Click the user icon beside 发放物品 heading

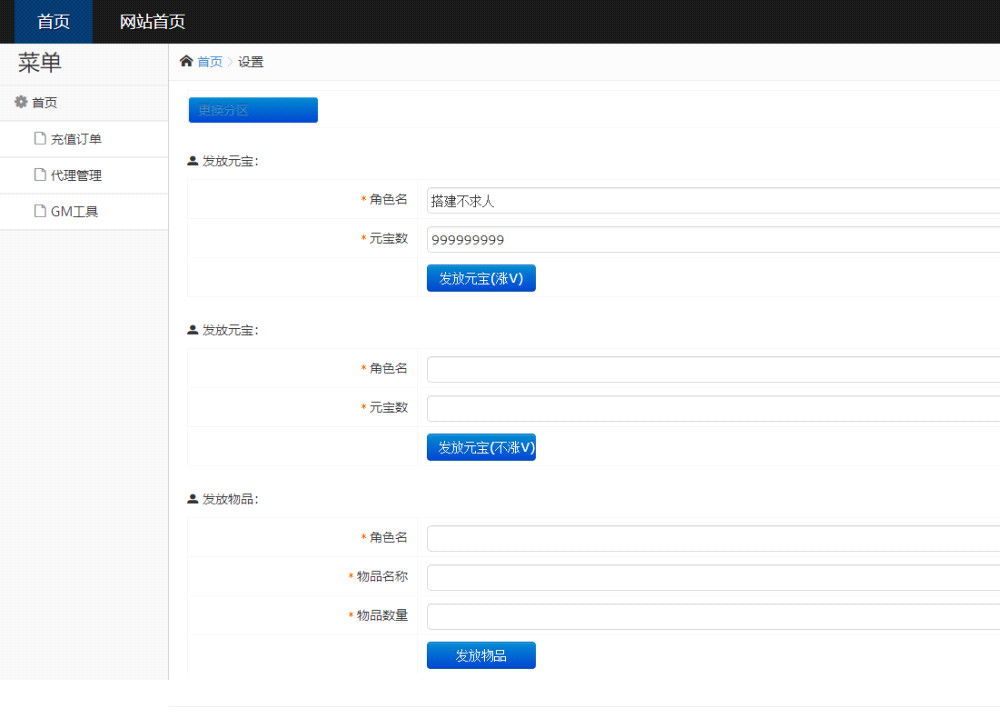tap(192, 499)
